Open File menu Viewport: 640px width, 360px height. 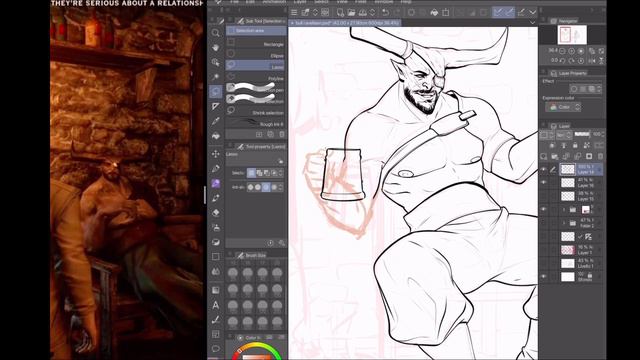pos(234,2)
